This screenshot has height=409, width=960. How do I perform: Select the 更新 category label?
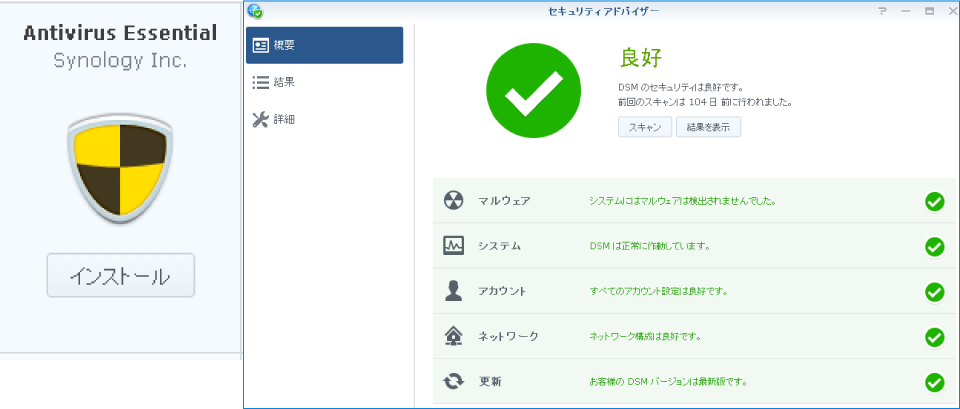(x=490, y=381)
